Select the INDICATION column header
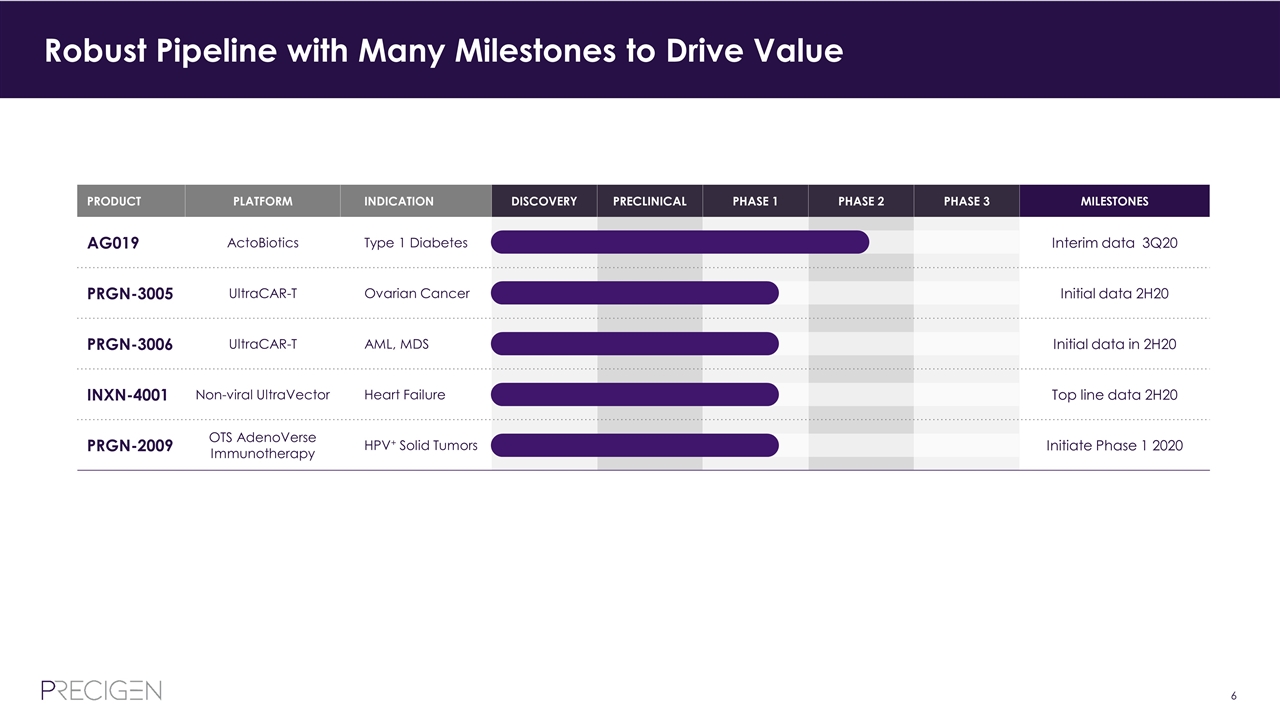Image resolution: width=1280 pixels, height=720 pixels. [x=416, y=201]
